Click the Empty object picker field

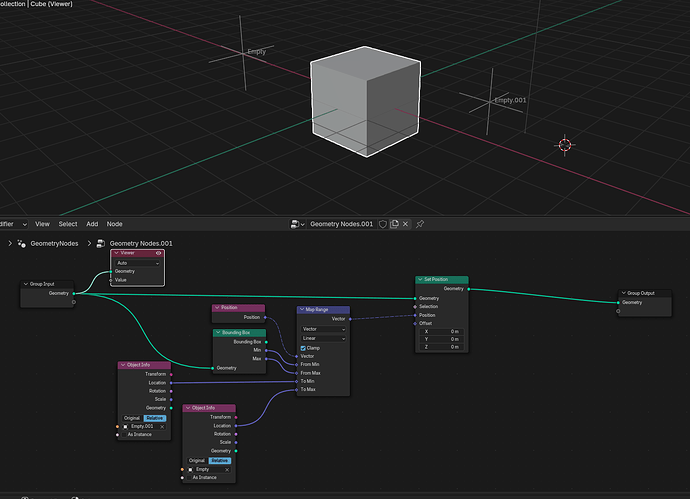click(x=209, y=470)
